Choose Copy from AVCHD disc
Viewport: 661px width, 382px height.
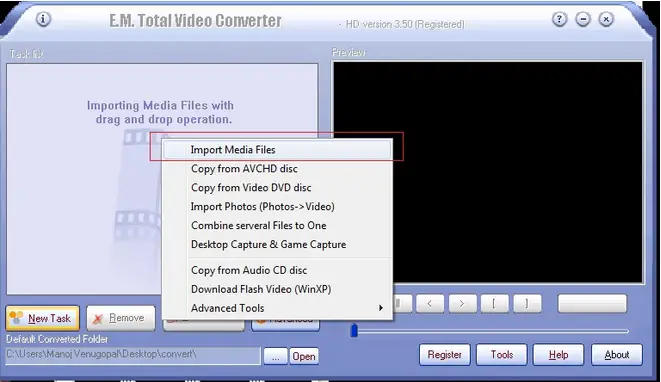pos(277,169)
